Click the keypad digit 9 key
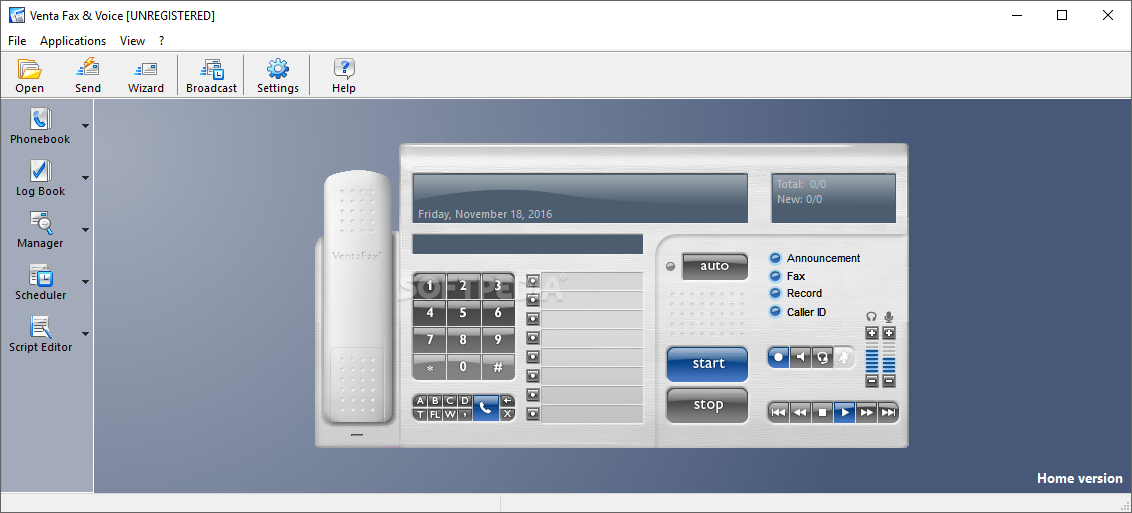1132x513 pixels. 498,340
